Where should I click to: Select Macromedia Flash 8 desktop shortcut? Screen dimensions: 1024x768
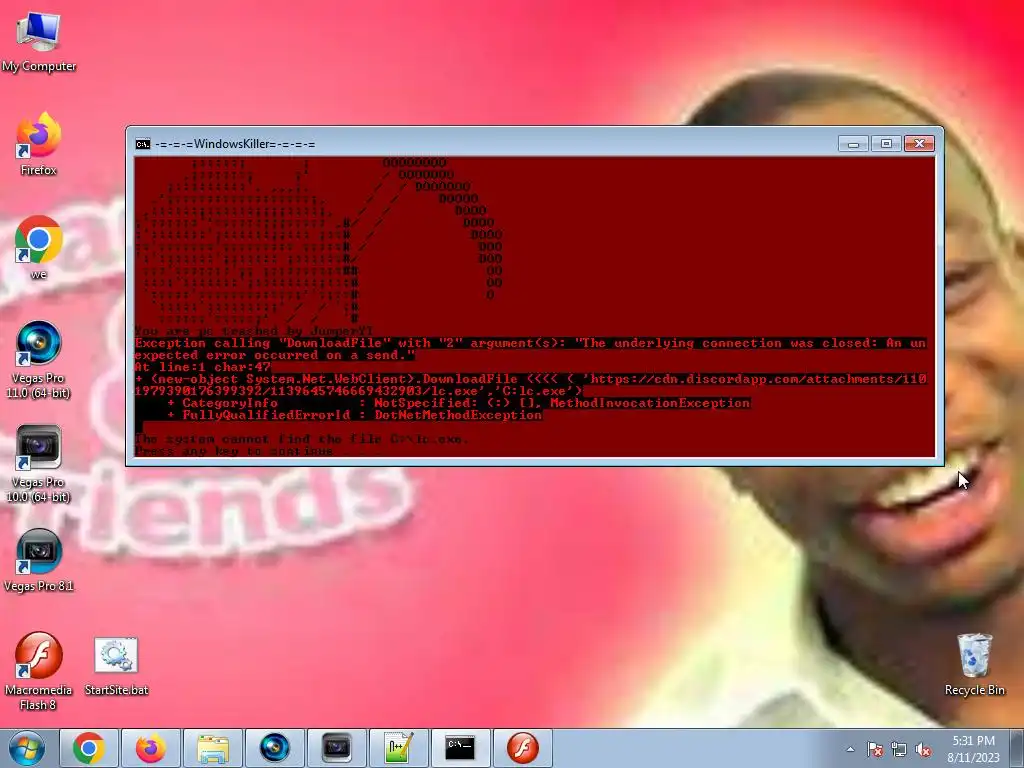pos(39,670)
